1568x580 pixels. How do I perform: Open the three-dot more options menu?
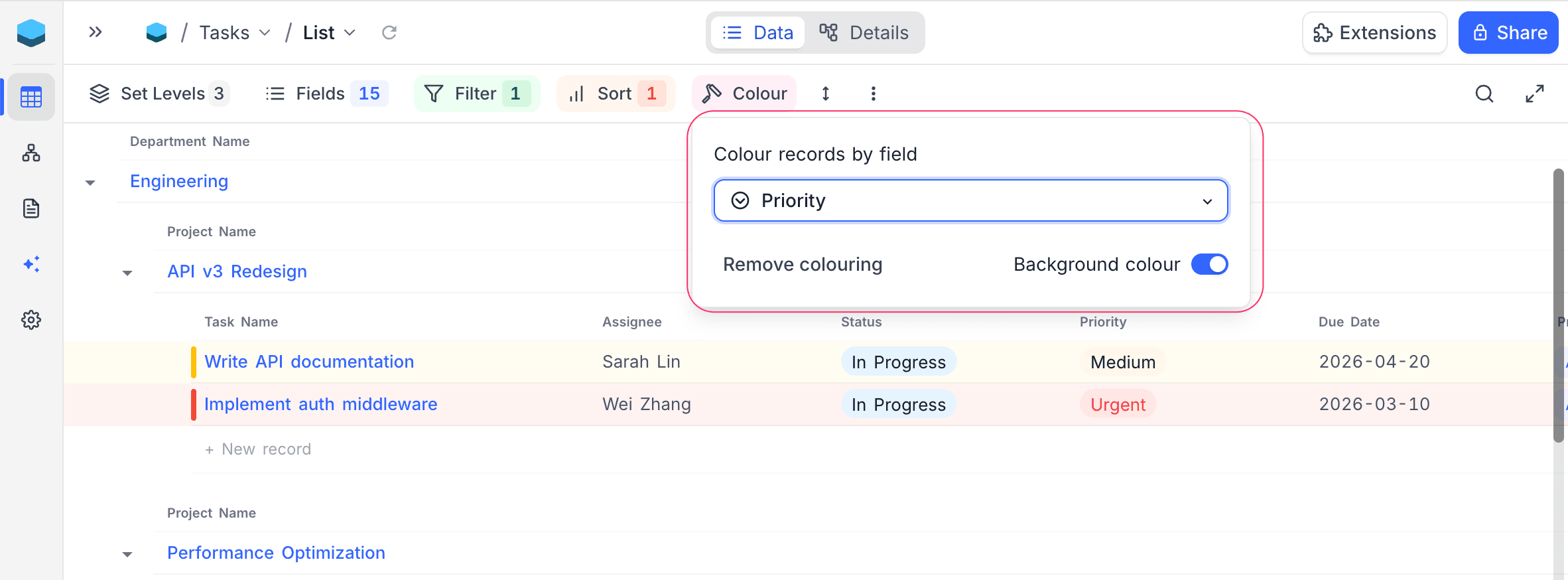873,94
